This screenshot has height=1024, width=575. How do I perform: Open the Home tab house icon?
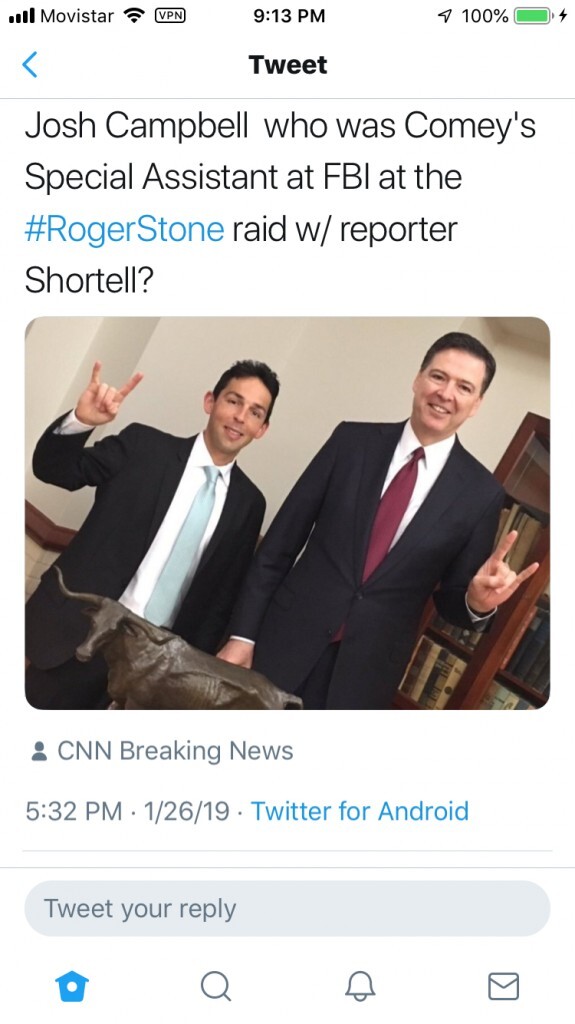[x=72, y=985]
